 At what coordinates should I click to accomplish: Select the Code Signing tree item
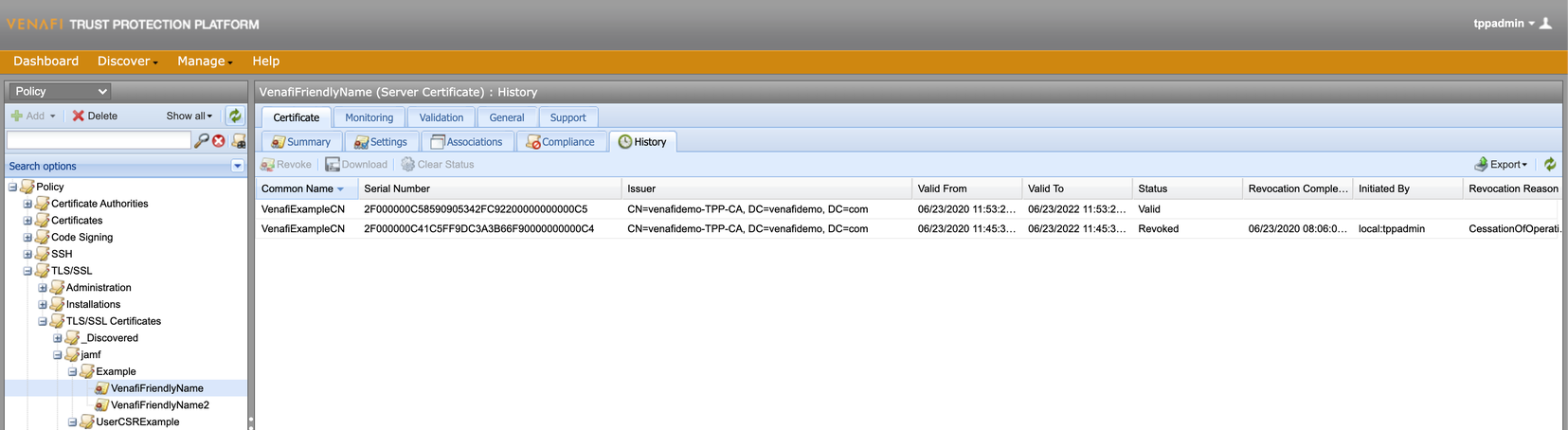click(x=81, y=237)
